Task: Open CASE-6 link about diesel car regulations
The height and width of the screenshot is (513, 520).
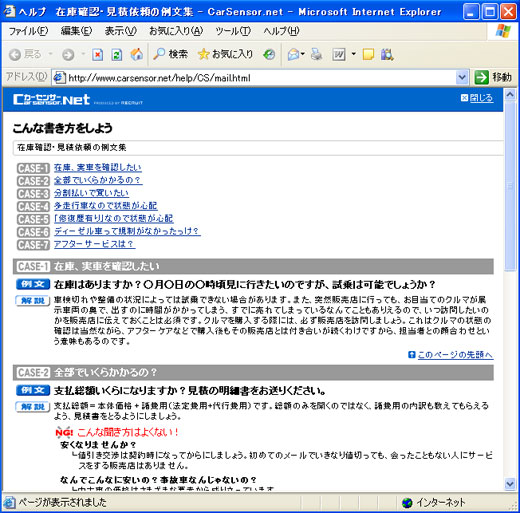Action: 127,231
